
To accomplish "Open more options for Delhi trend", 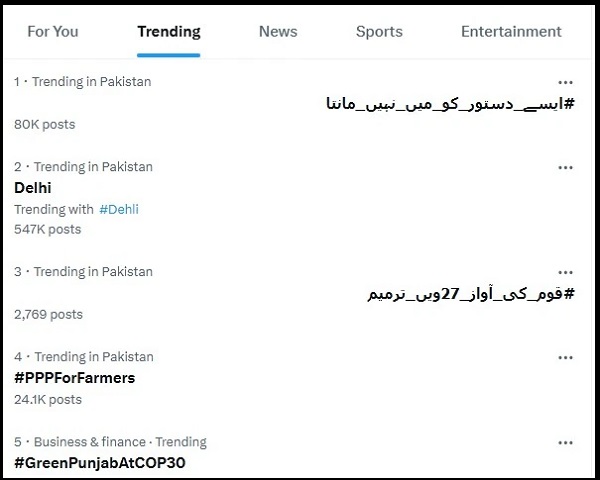I will [x=565, y=167].
